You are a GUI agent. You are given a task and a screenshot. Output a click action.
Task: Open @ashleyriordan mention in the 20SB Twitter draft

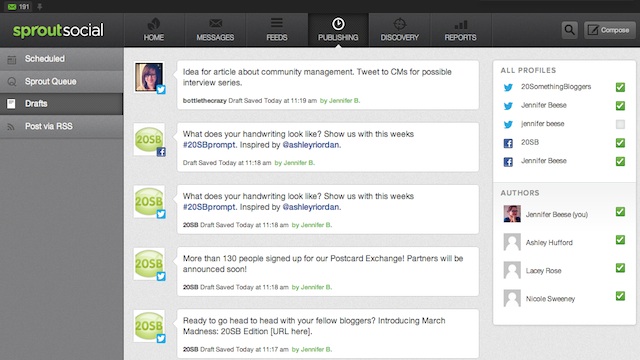point(311,207)
